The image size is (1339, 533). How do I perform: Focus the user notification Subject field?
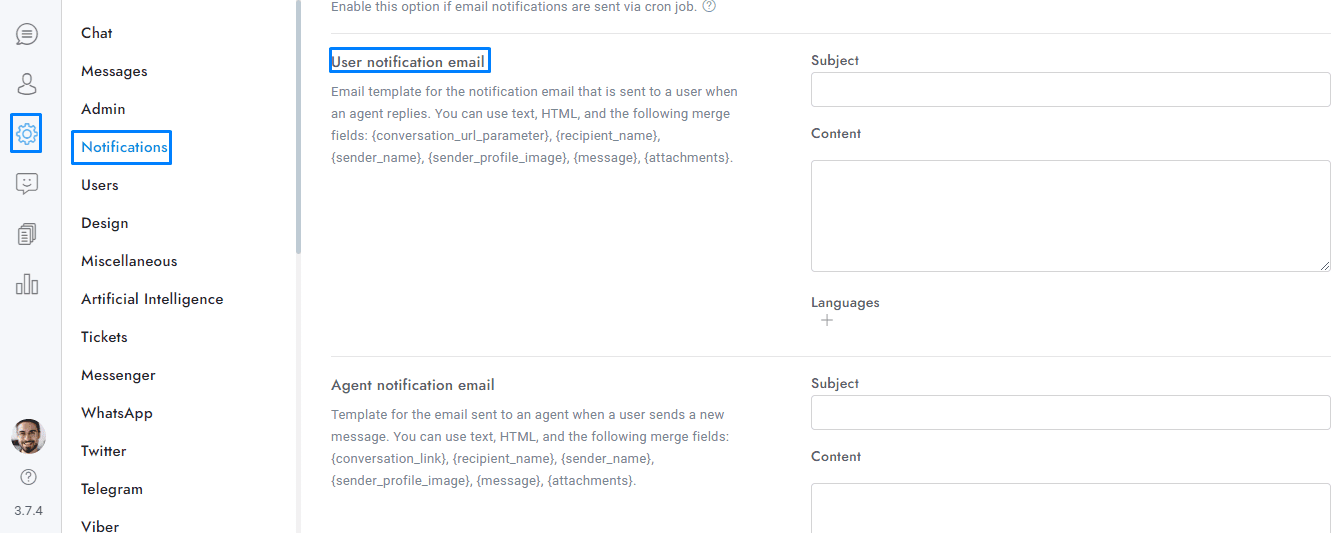click(1070, 90)
